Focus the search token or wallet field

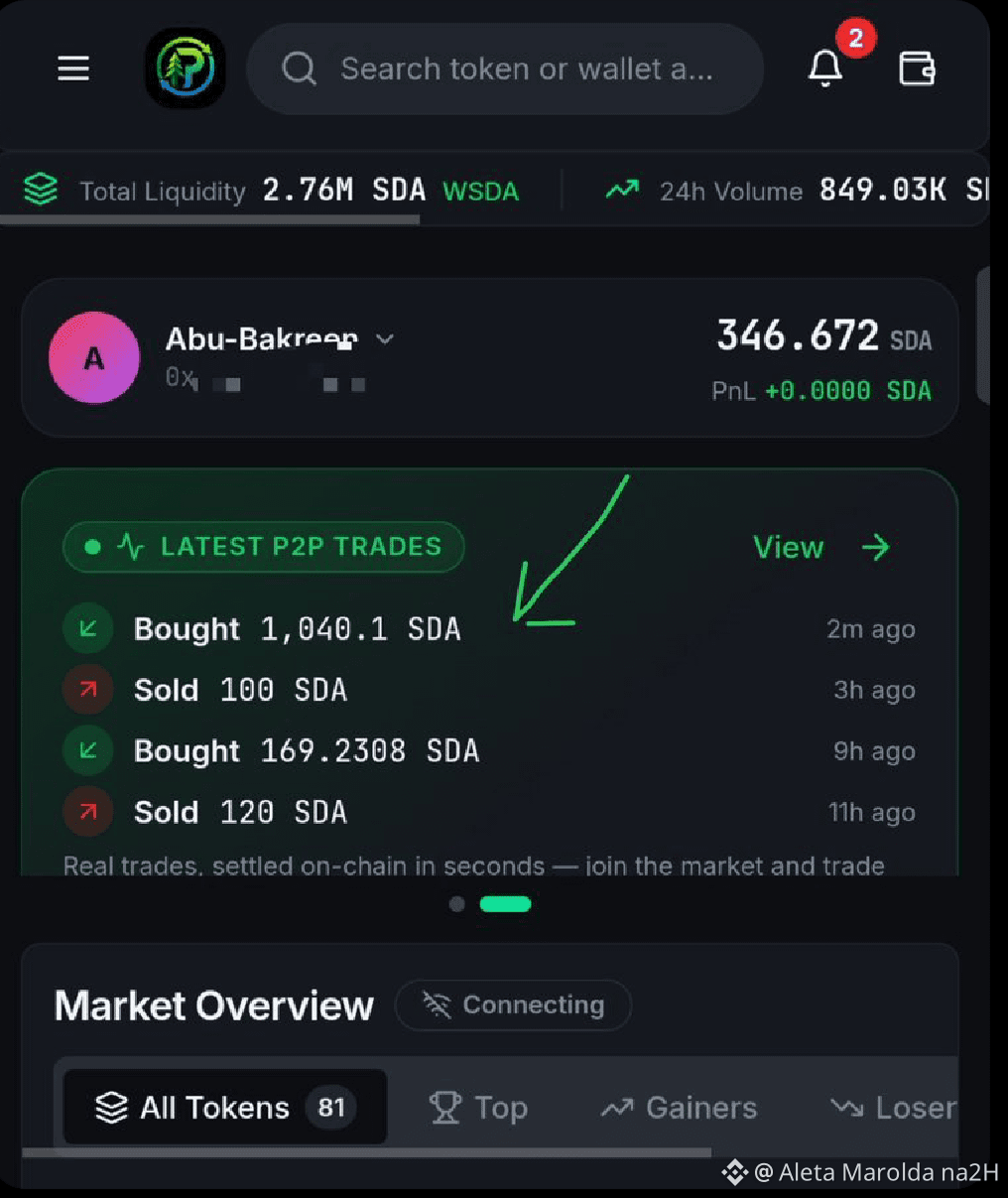(x=505, y=68)
